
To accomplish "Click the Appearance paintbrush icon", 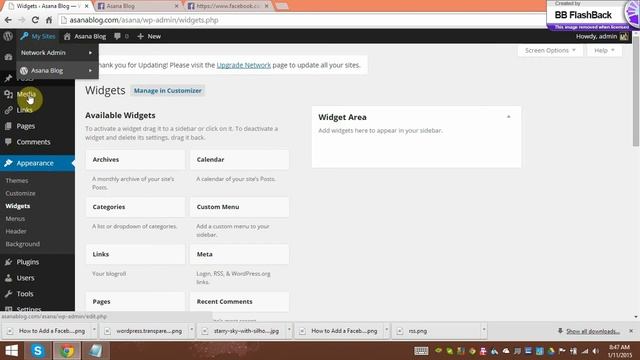I will point(8,163).
